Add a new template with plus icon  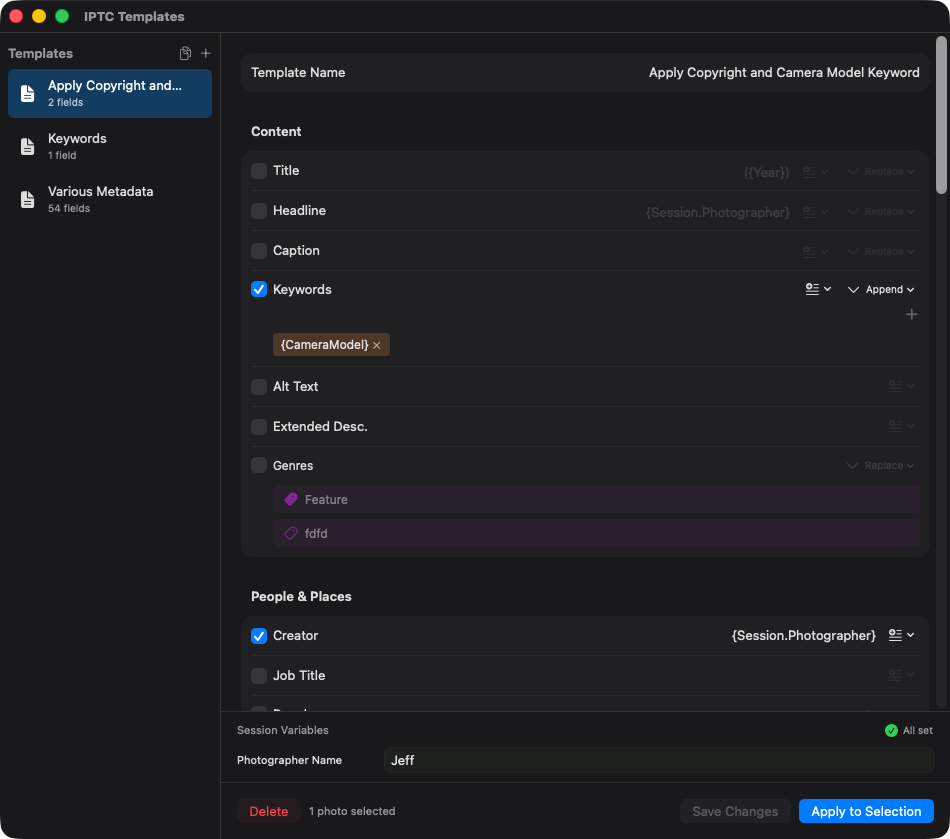206,53
